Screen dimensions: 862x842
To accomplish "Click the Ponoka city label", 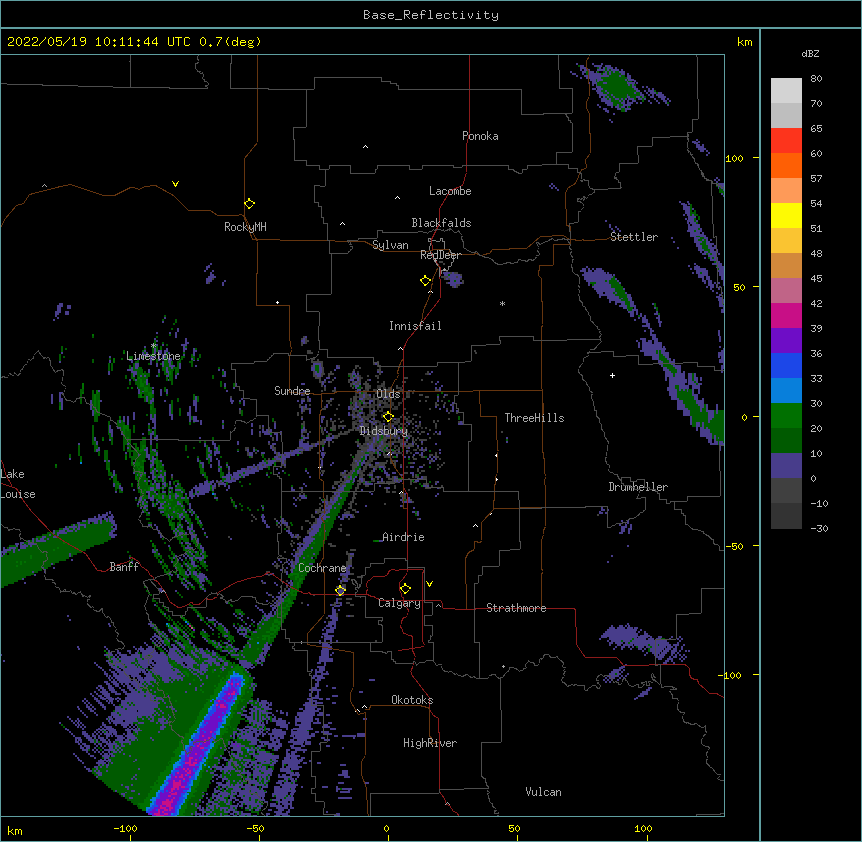I will pos(480,136).
